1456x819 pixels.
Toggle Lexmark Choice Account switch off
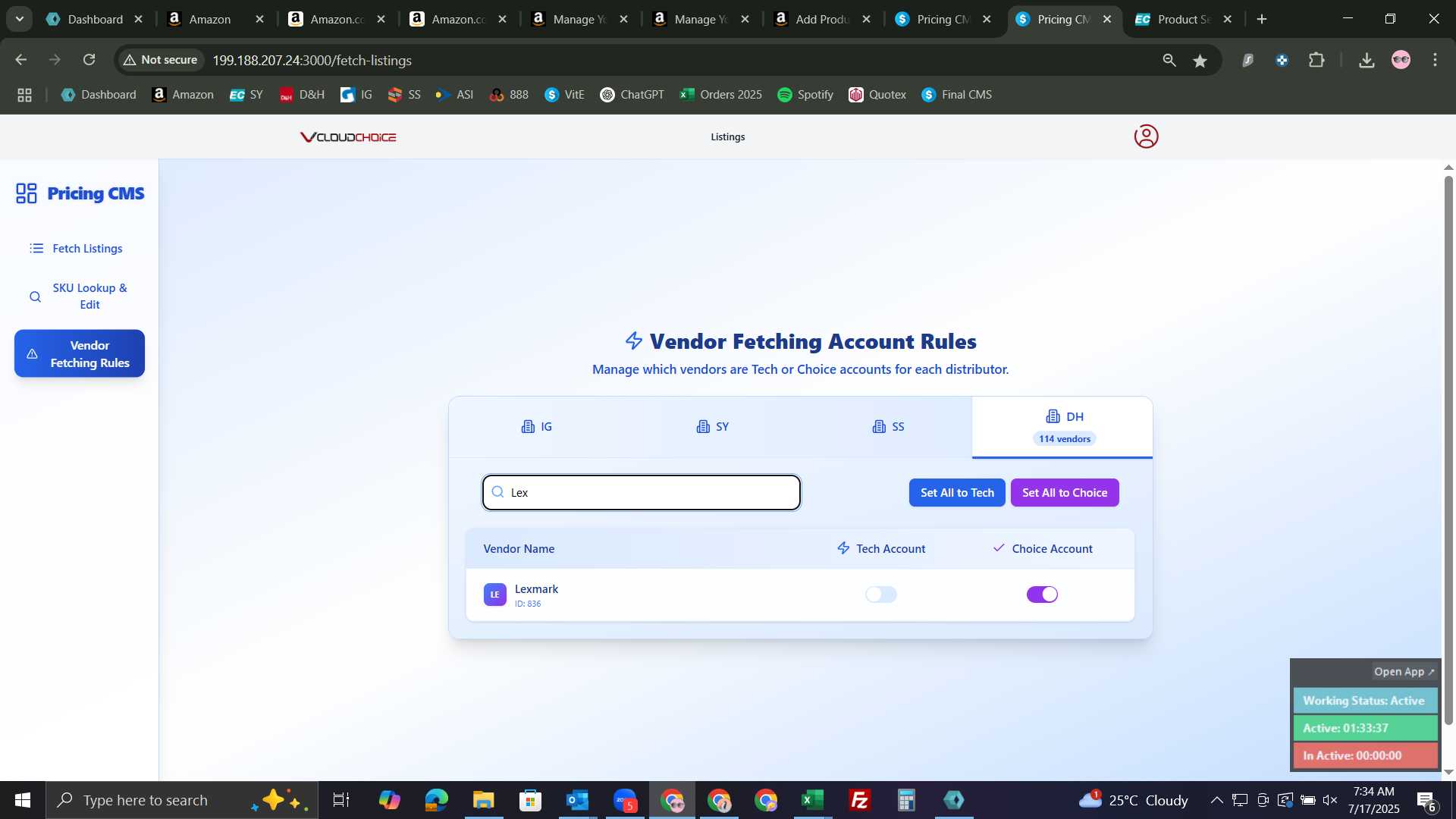coord(1042,595)
